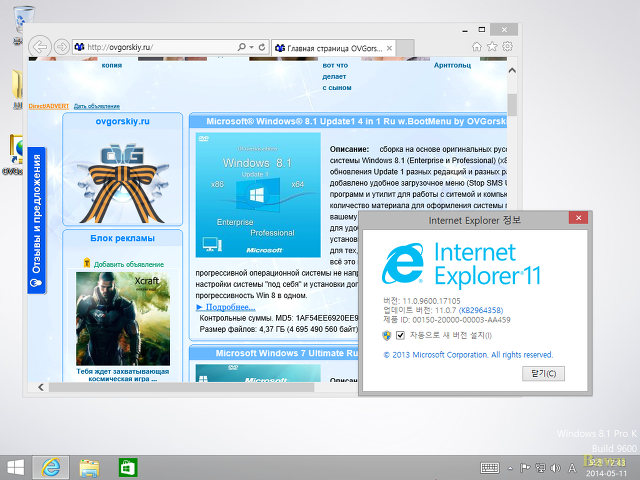Follow the Подробнее... link

[226, 307]
